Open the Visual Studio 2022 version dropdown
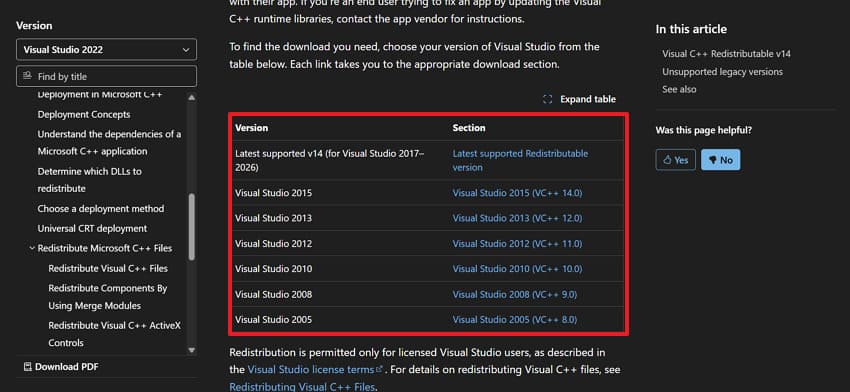Image resolution: width=850 pixels, height=392 pixels. 106,49
